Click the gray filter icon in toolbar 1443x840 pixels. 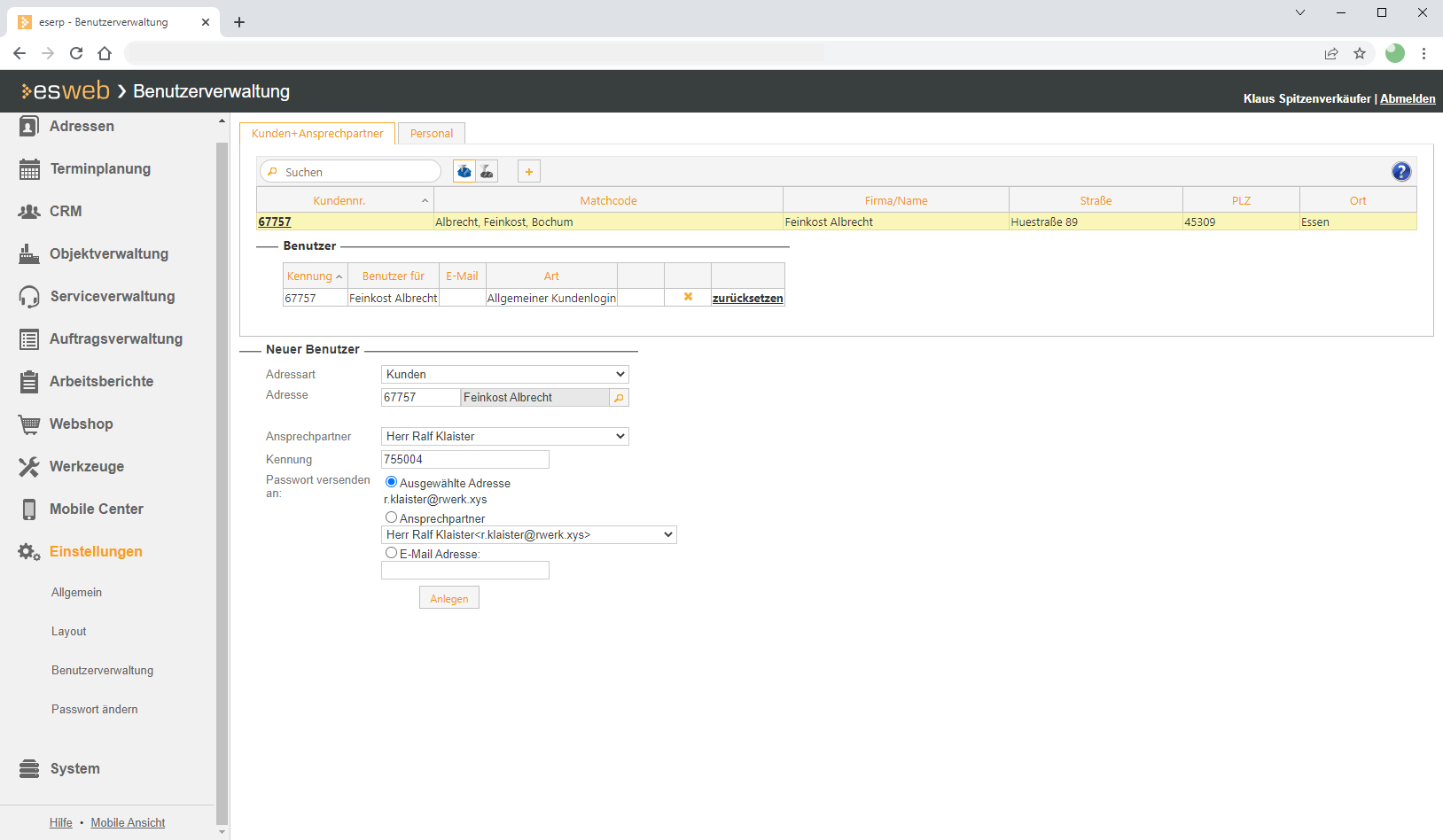click(487, 172)
